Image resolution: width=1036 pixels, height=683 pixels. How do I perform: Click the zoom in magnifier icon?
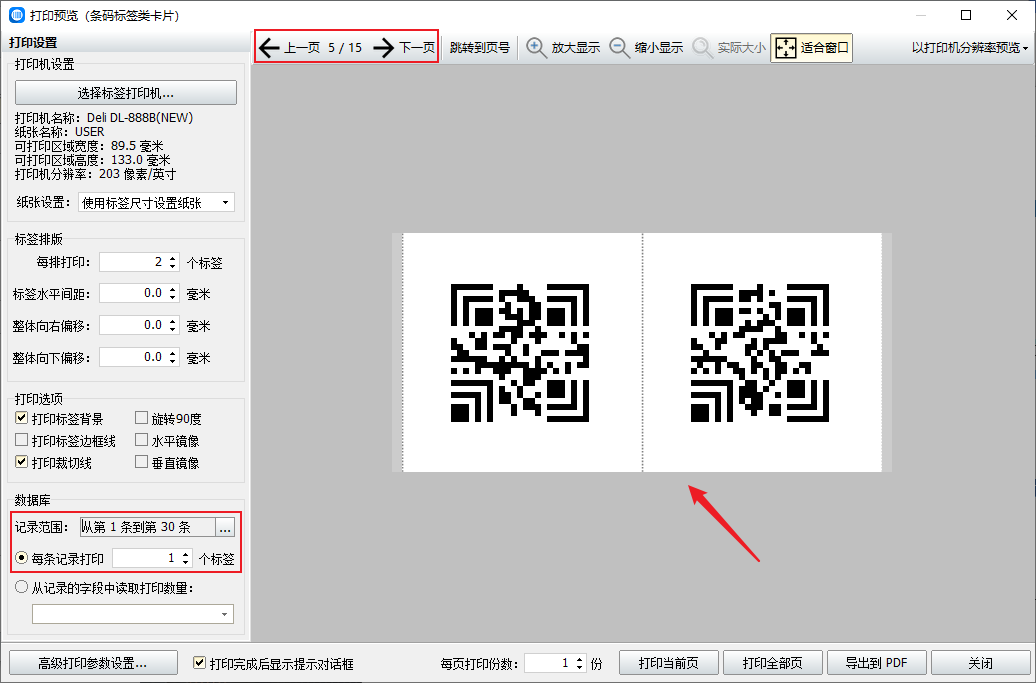click(536, 48)
